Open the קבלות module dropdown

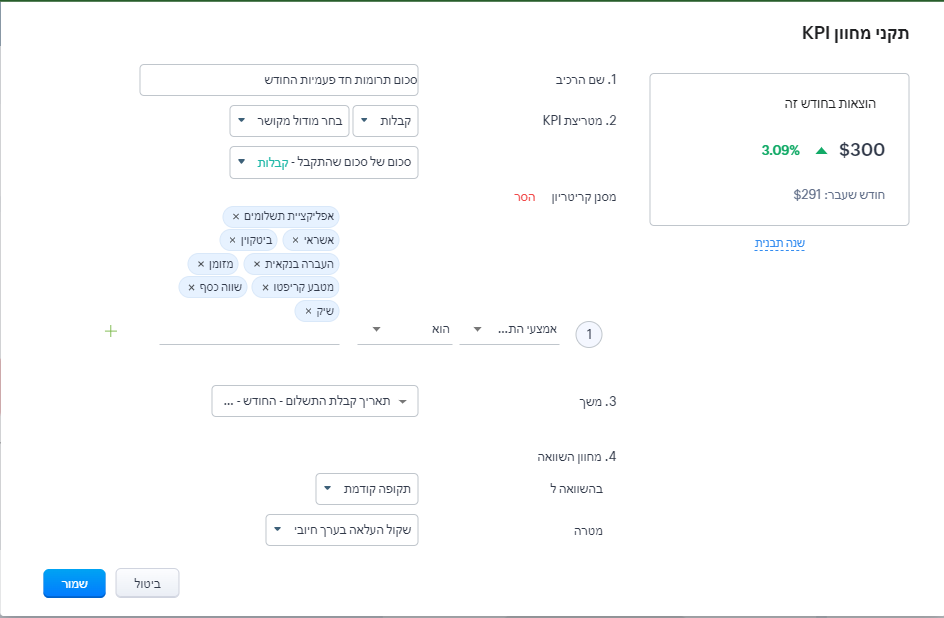pos(385,121)
